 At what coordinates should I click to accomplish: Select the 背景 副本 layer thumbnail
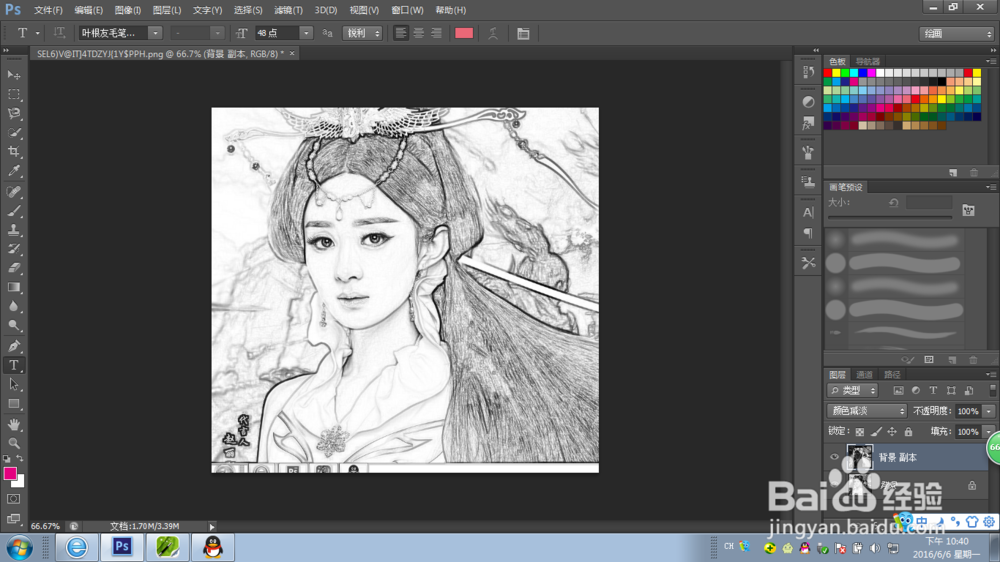(x=859, y=457)
